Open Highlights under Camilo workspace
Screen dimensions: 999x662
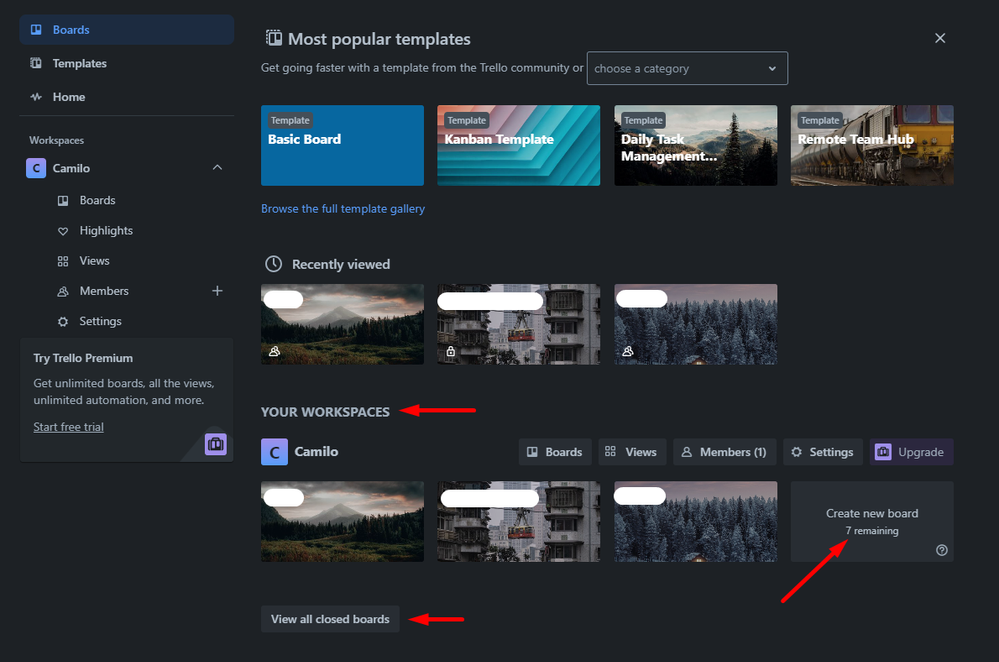pos(106,231)
